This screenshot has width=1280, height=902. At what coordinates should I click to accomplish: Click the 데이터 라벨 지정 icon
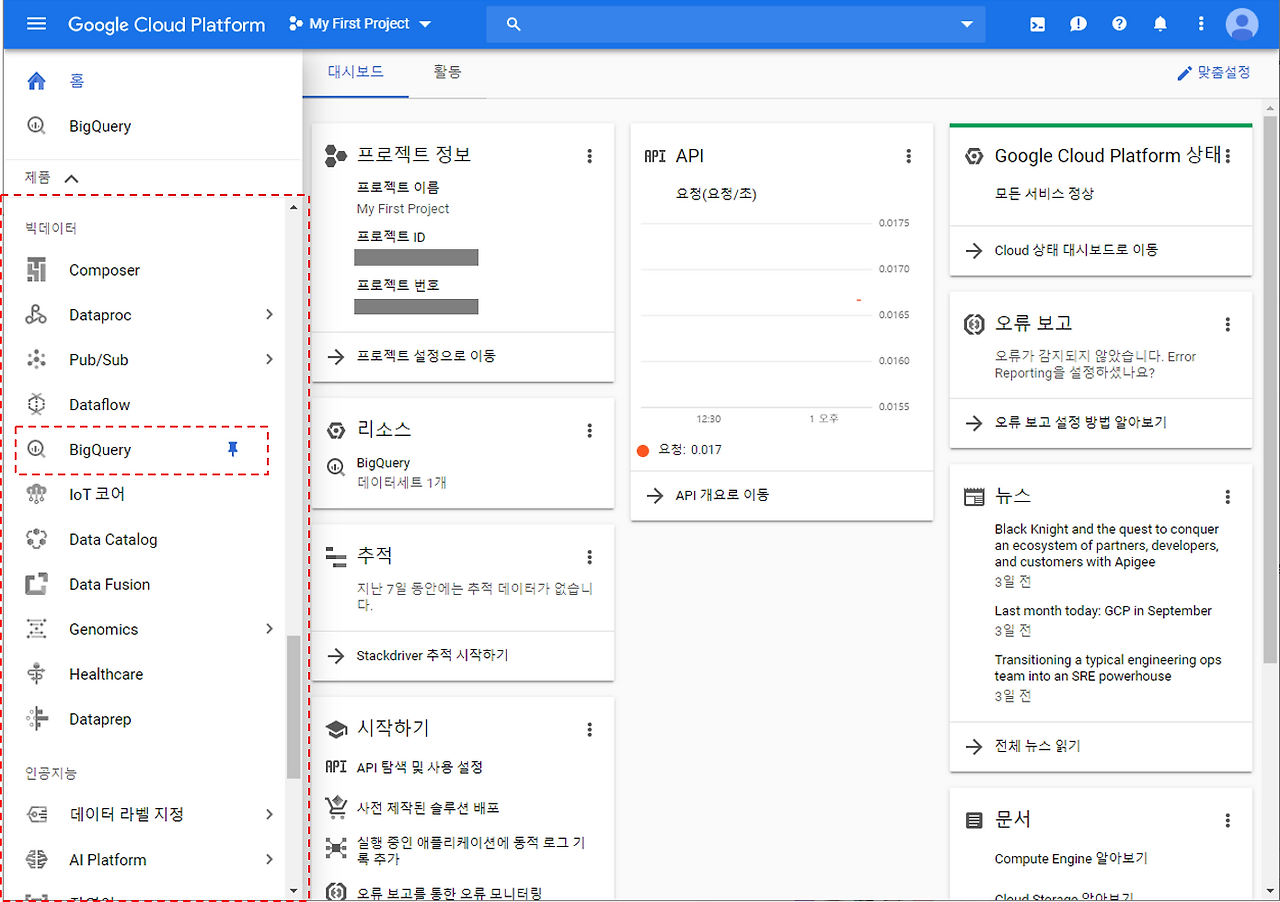point(37,814)
